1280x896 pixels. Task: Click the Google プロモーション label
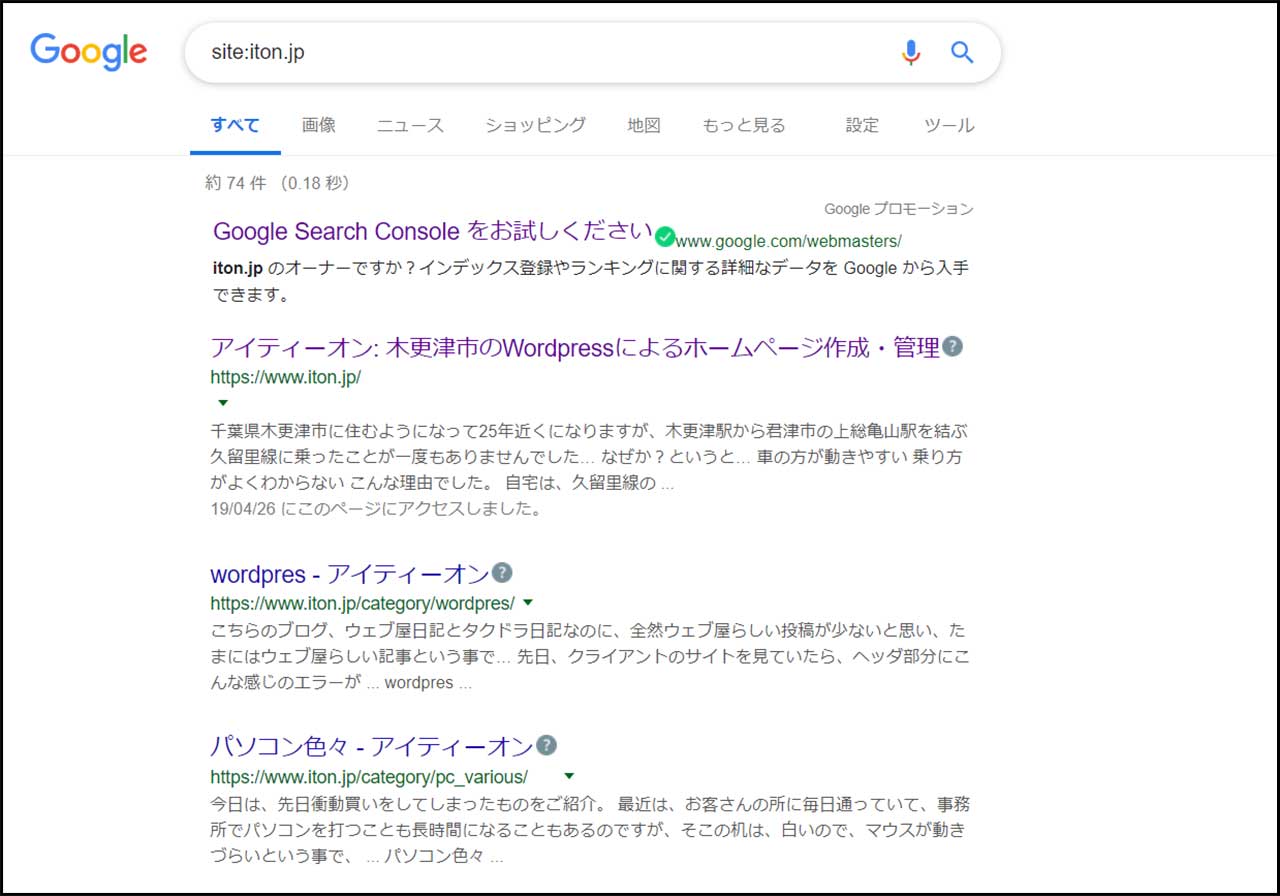[x=898, y=209]
